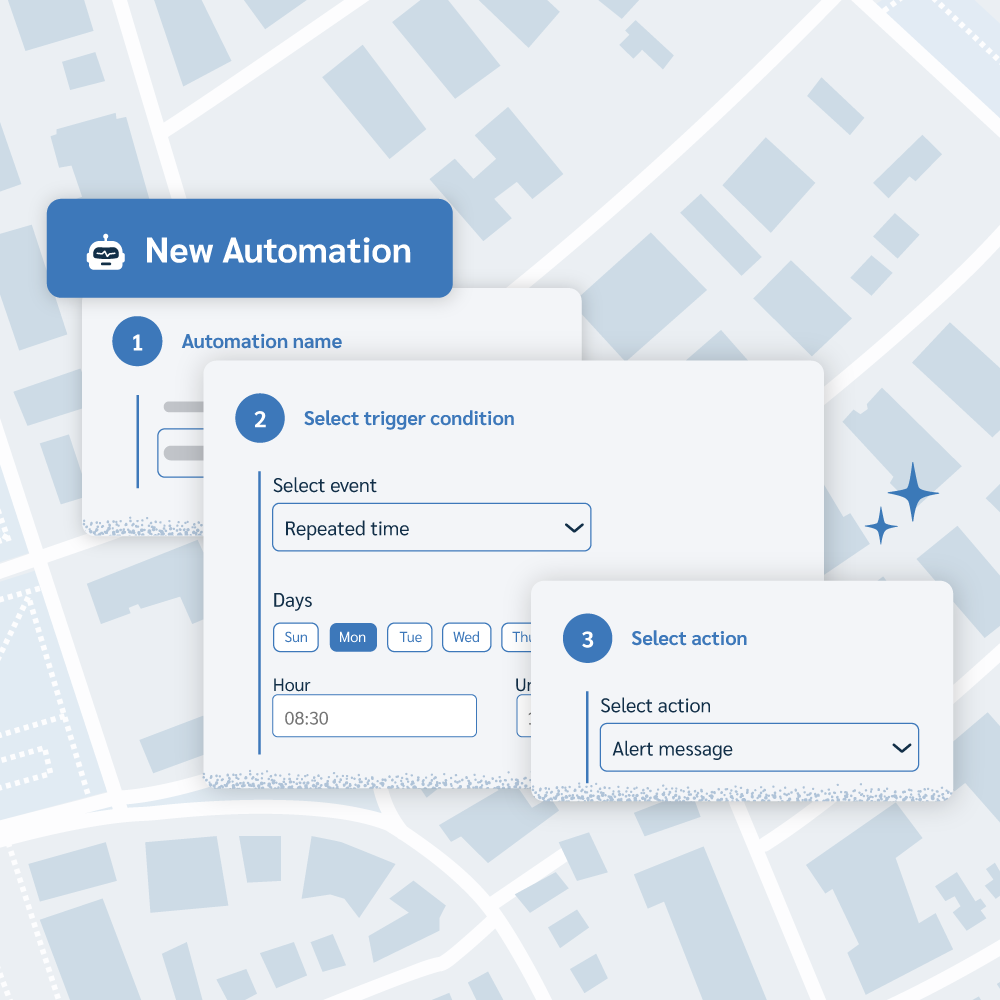Toggle the Sun day selector
Screen dimensions: 1000x1000
(295, 637)
